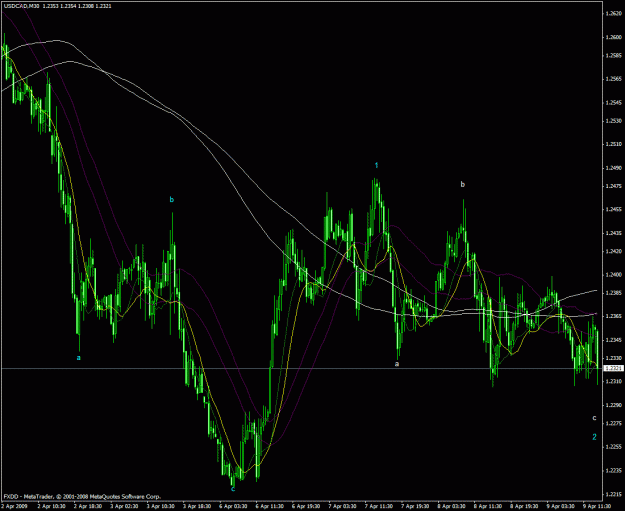Click the cyan wave label '2'
The height and width of the screenshot is (511, 625).
[x=594, y=437]
